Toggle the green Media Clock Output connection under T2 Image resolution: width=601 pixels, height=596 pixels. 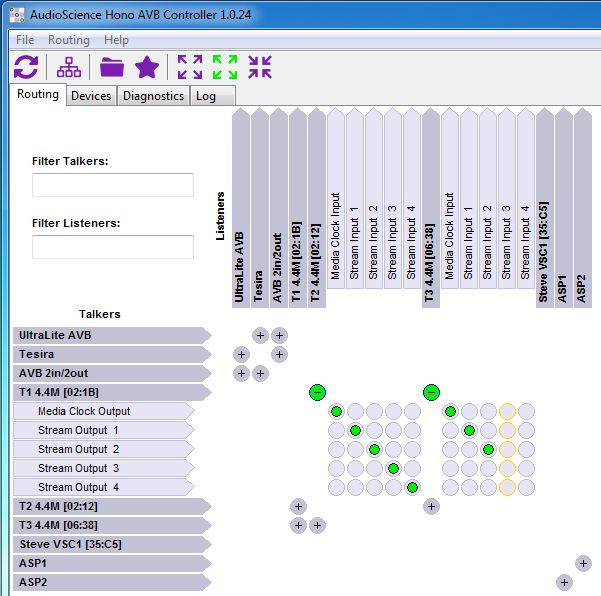pos(337,411)
